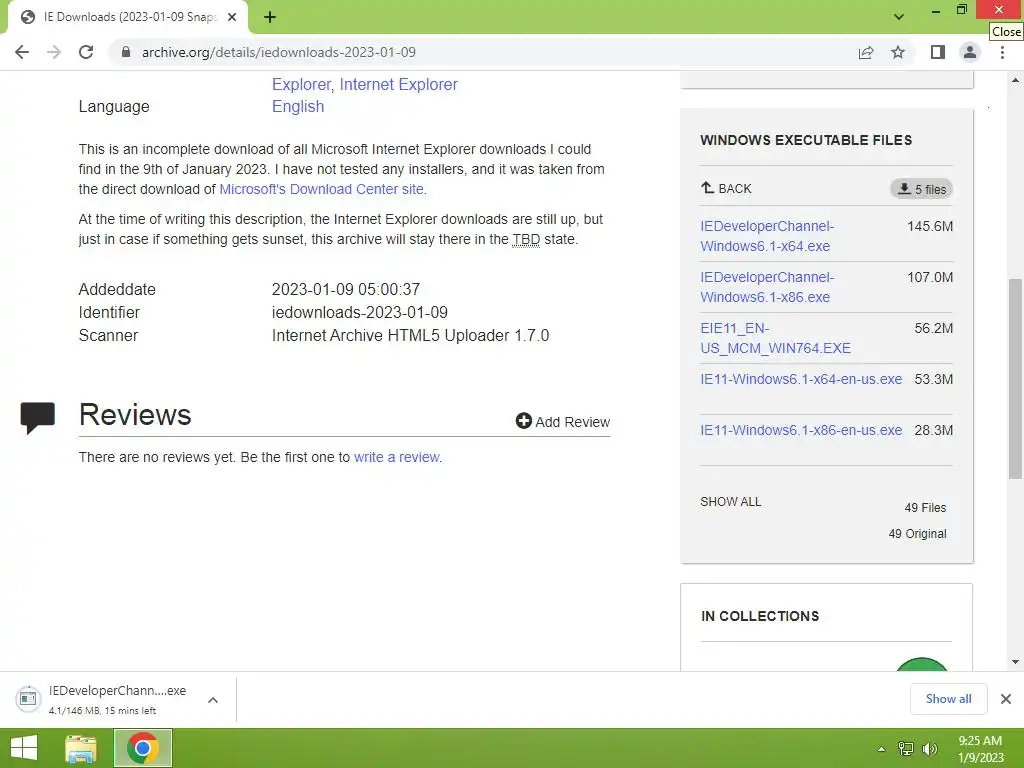Go back with the browser back arrow

22,52
